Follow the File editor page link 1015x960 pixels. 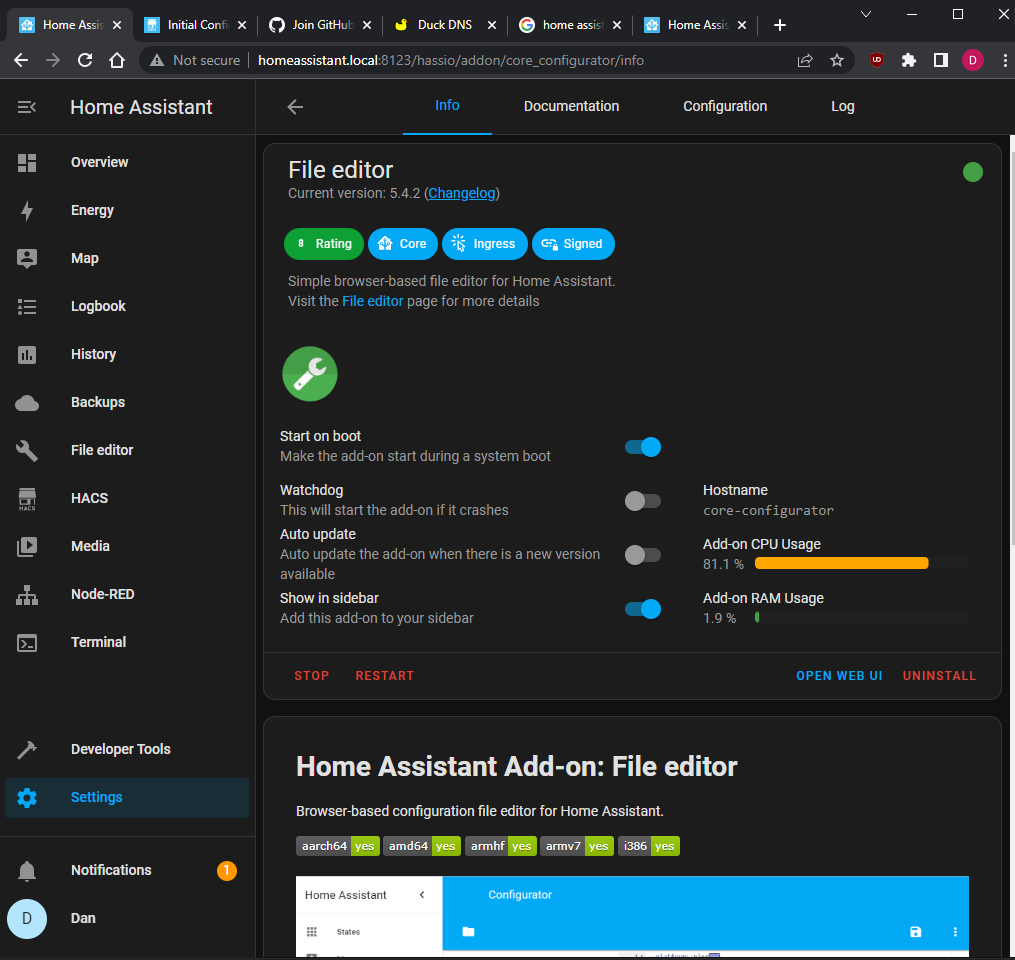click(x=372, y=301)
